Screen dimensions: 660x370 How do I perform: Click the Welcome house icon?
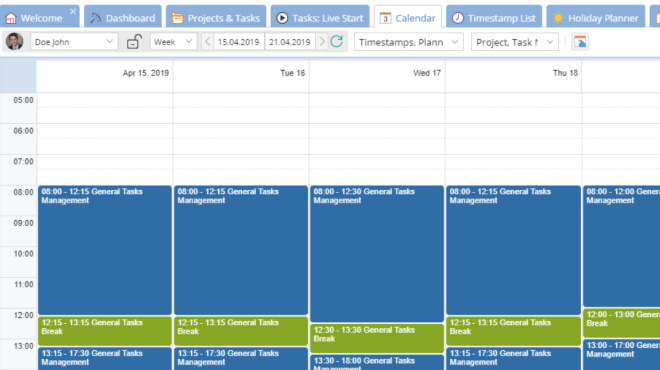(11, 18)
